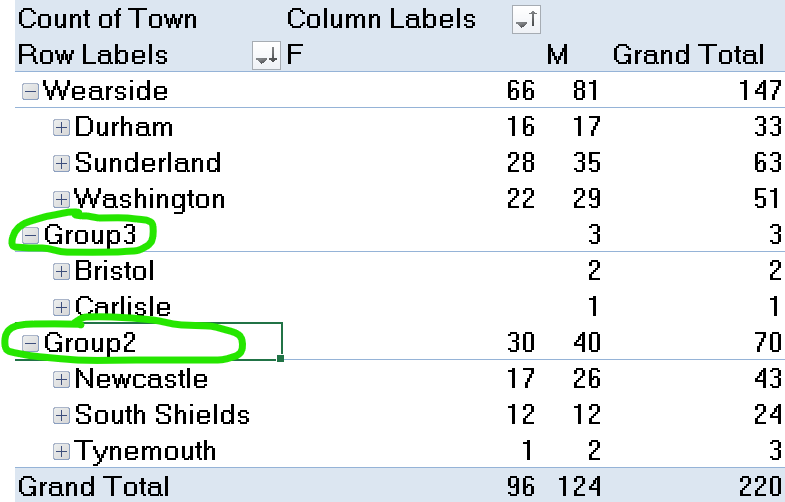785x502 pixels.
Task: Open the Column Labels sort filter dropdown
Action: pyautogui.click(x=526, y=20)
